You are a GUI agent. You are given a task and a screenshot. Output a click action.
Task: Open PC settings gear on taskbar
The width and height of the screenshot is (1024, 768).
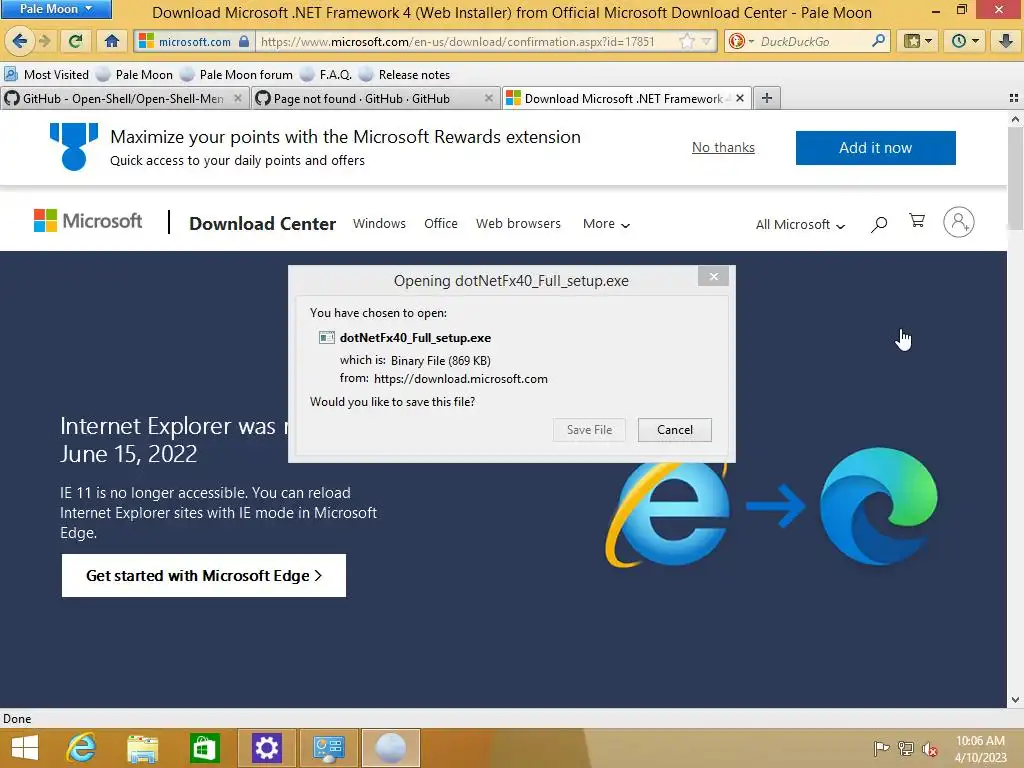click(266, 748)
